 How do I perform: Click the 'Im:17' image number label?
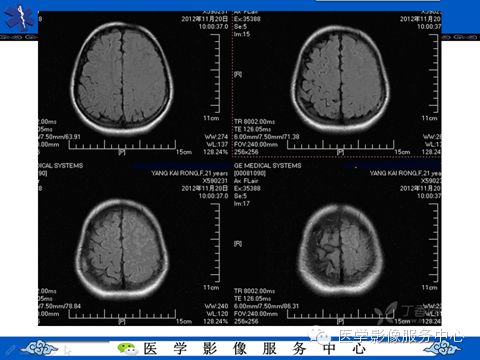pyautogui.click(x=242, y=203)
